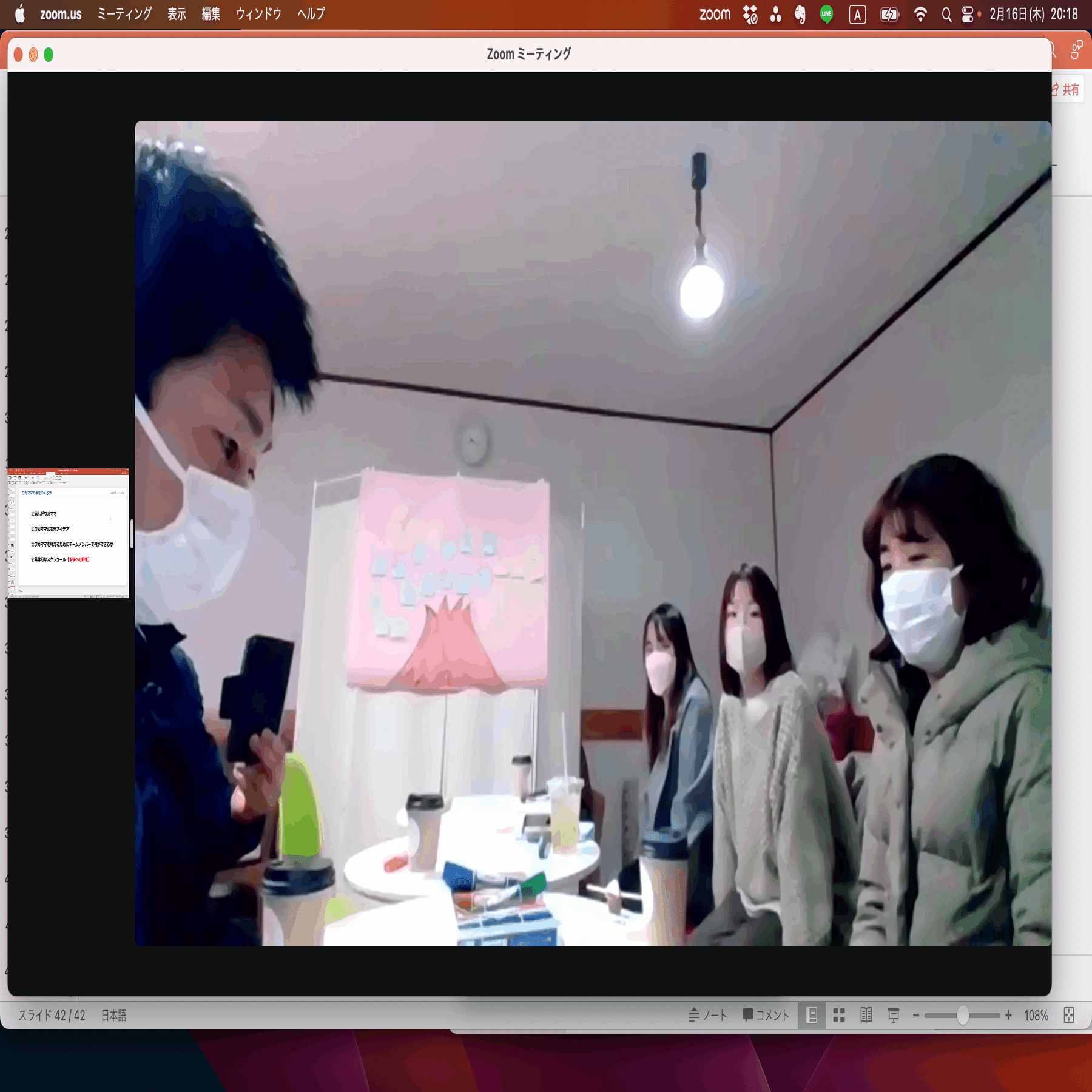Zoom in with the plus button
The image size is (1092, 1092).
pyautogui.click(x=1008, y=1015)
